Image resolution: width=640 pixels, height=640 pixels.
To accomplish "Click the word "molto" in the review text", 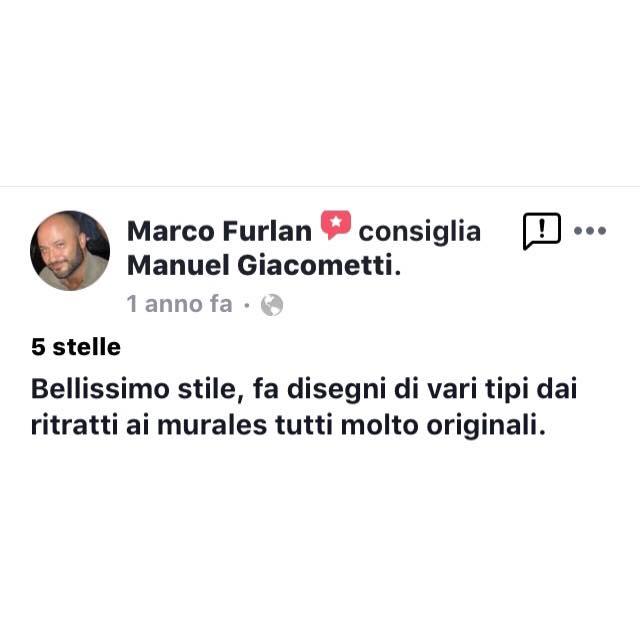I will 379,426.
